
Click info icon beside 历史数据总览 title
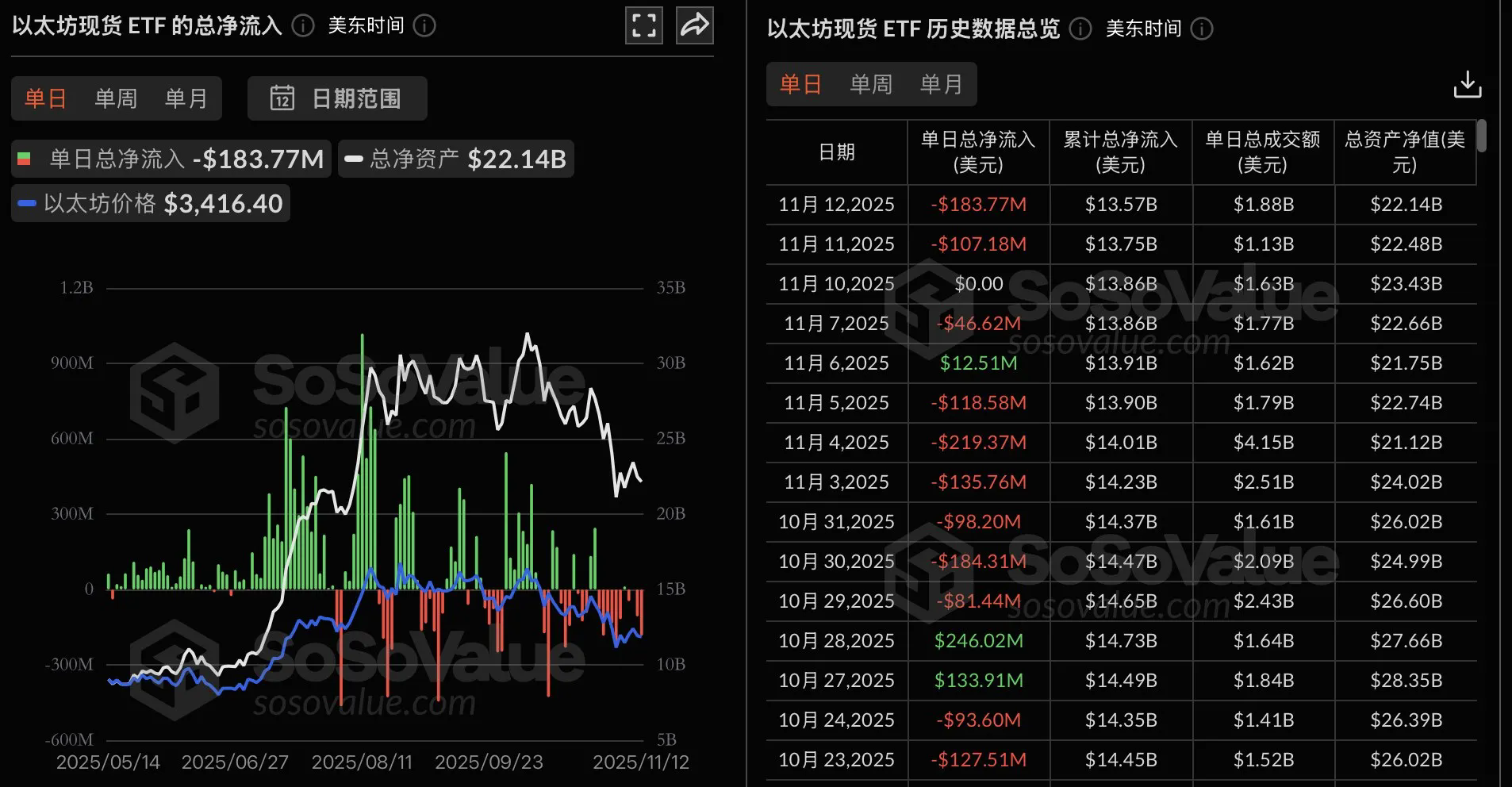pos(1080,29)
